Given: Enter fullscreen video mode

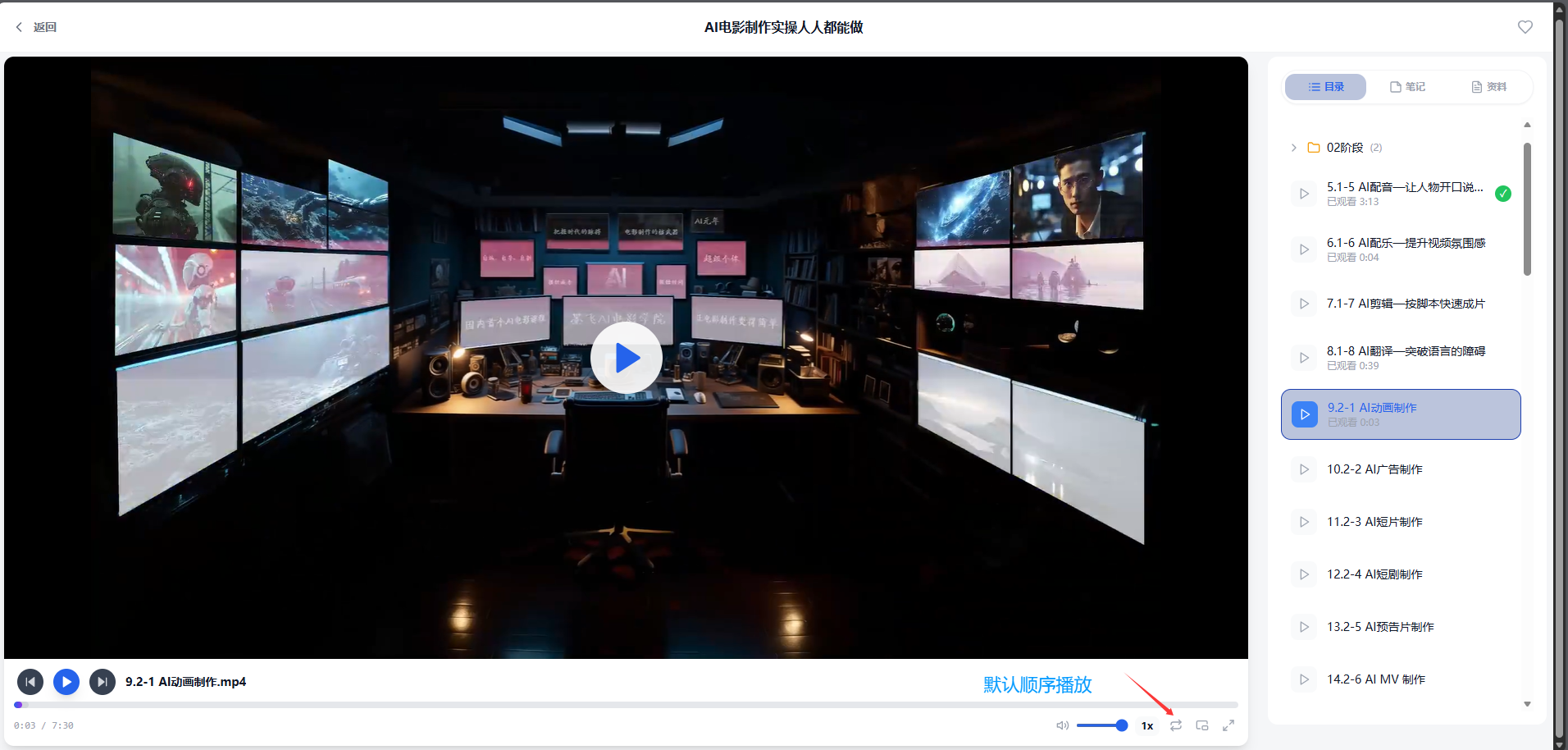Looking at the screenshot, I should 1228,725.
